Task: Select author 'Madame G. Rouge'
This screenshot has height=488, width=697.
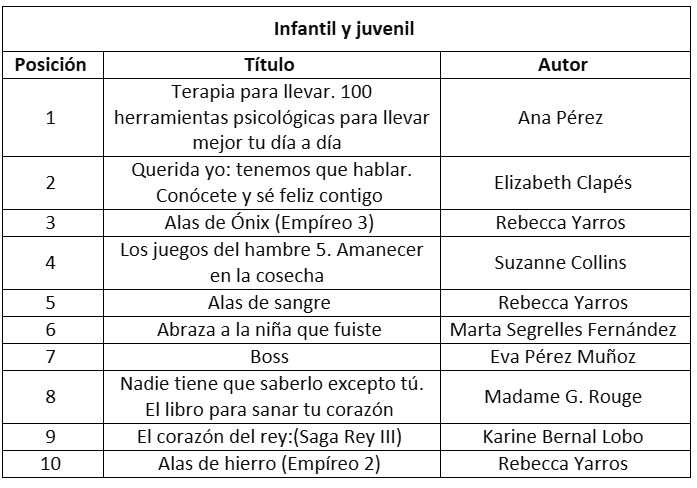Action: pyautogui.click(x=562, y=396)
